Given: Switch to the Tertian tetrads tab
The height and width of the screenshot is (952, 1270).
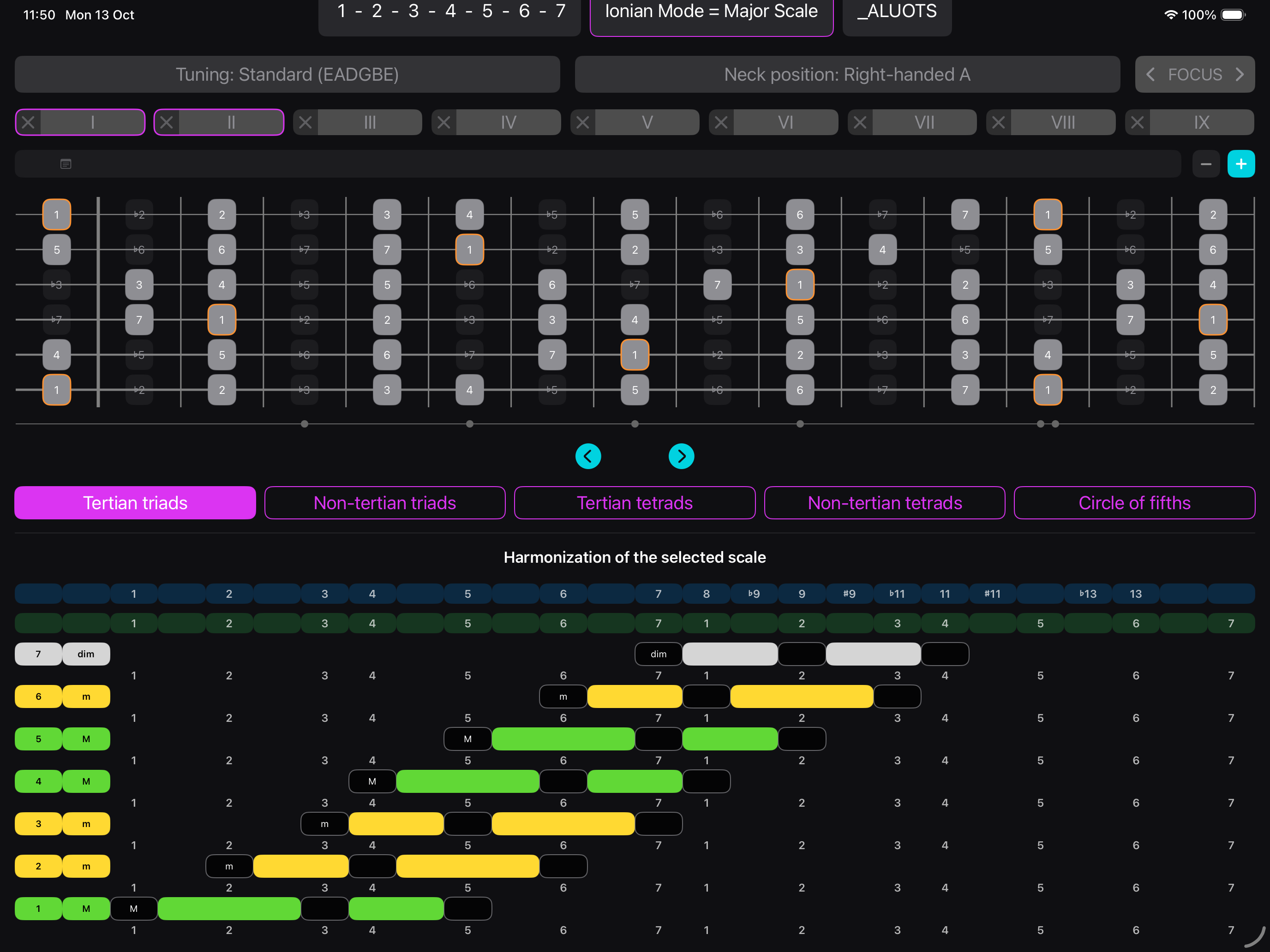Looking at the screenshot, I should (635, 503).
